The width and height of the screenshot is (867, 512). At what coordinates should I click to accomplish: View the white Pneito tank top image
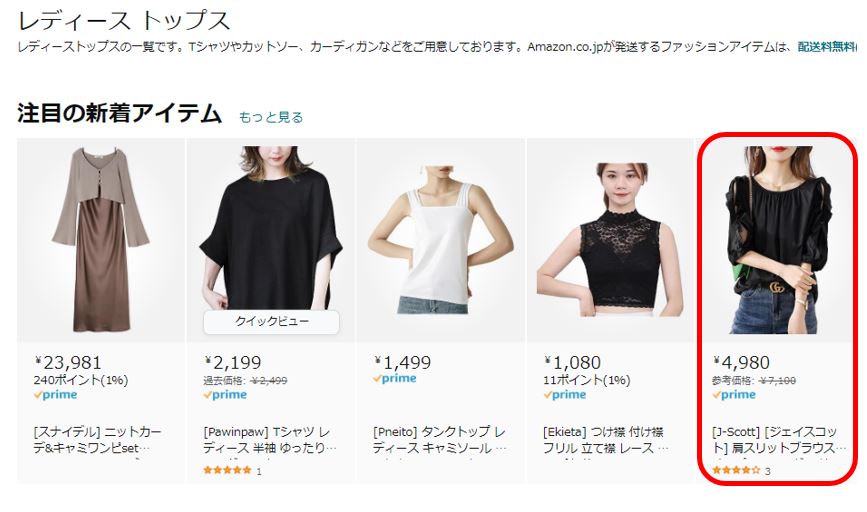point(441,240)
